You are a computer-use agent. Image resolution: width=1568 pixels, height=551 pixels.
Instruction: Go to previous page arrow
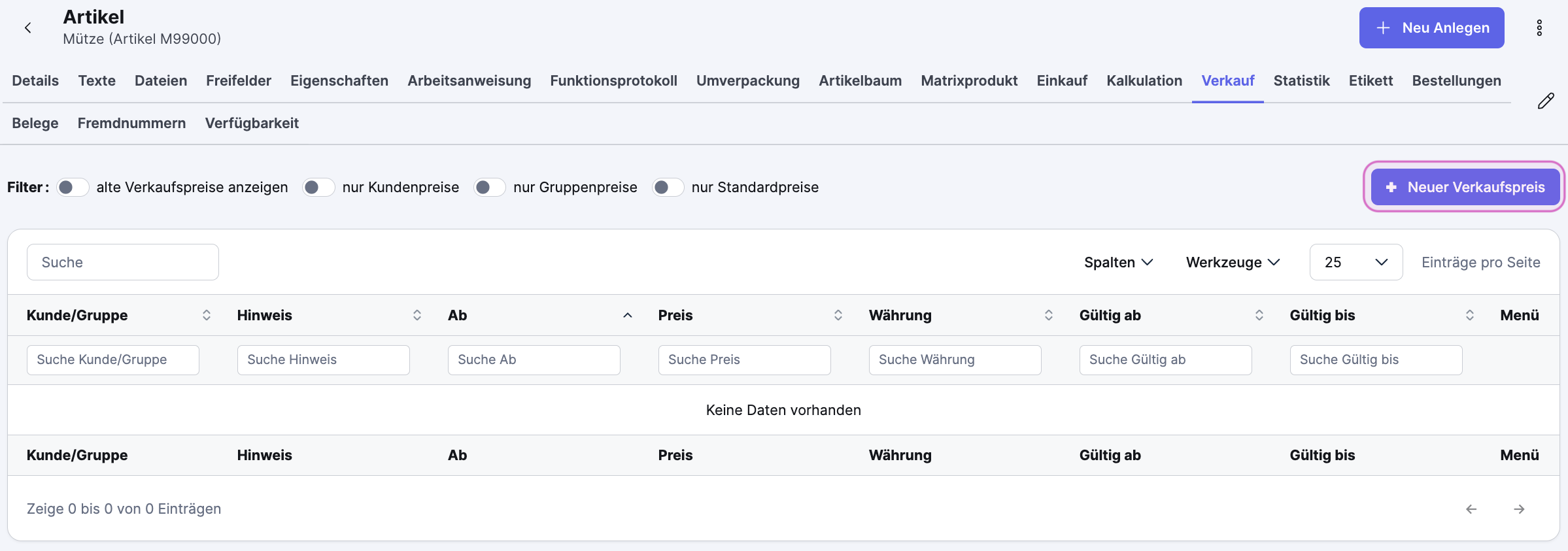point(1471,509)
